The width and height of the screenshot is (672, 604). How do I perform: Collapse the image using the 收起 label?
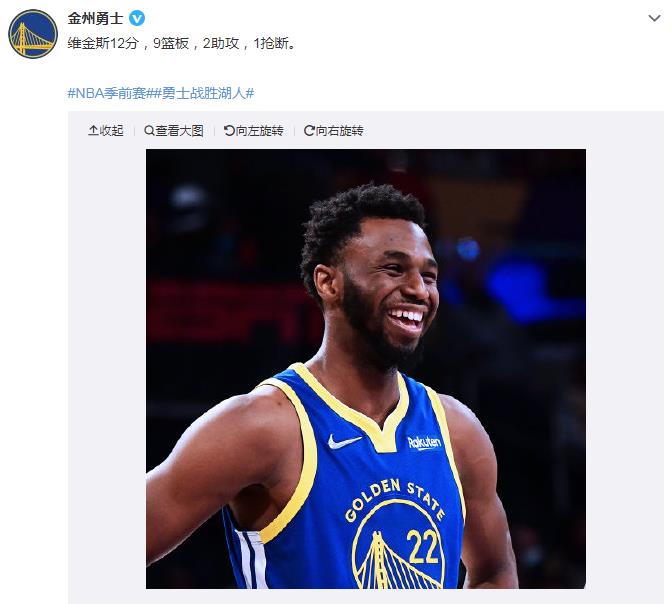pos(111,130)
